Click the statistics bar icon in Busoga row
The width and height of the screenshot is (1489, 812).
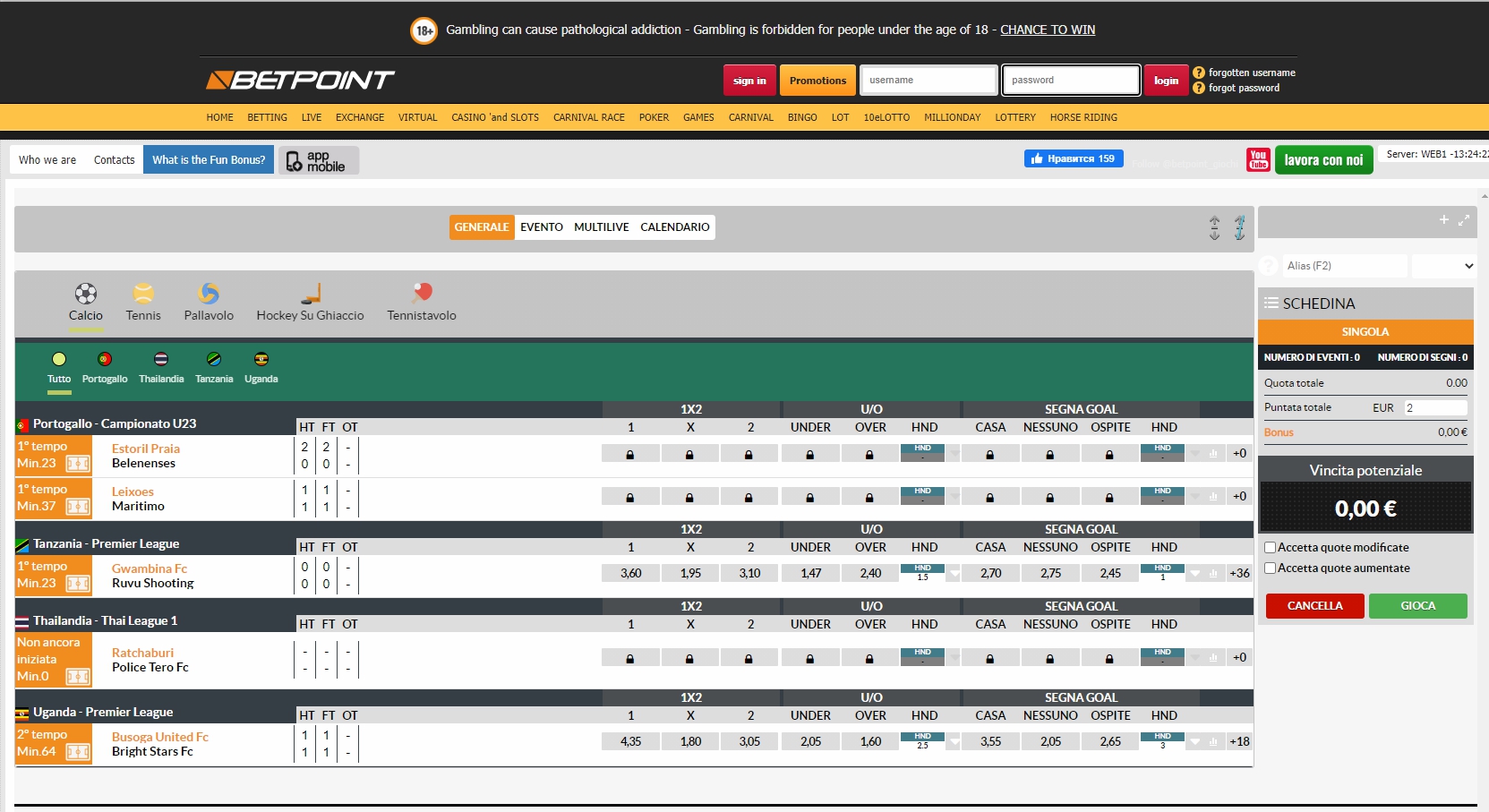tap(1213, 741)
